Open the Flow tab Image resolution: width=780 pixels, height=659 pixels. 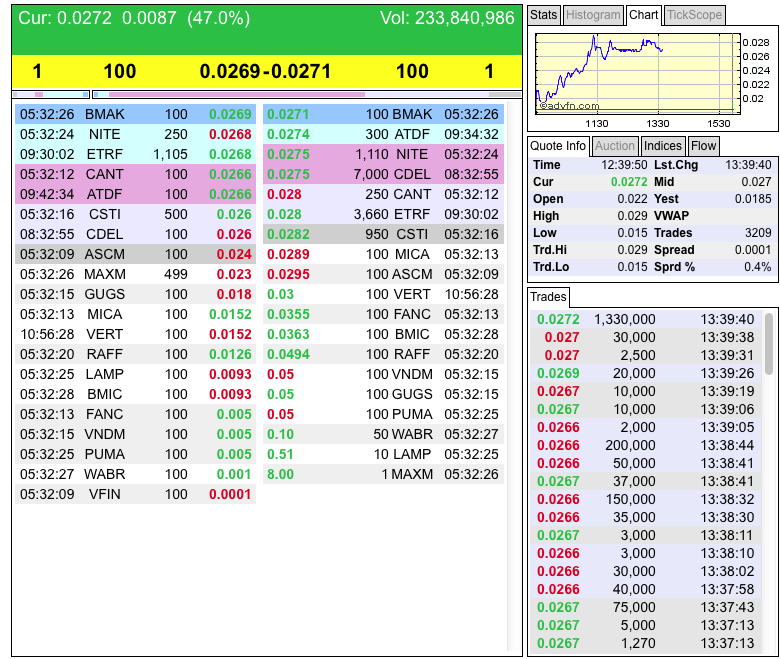(x=703, y=146)
